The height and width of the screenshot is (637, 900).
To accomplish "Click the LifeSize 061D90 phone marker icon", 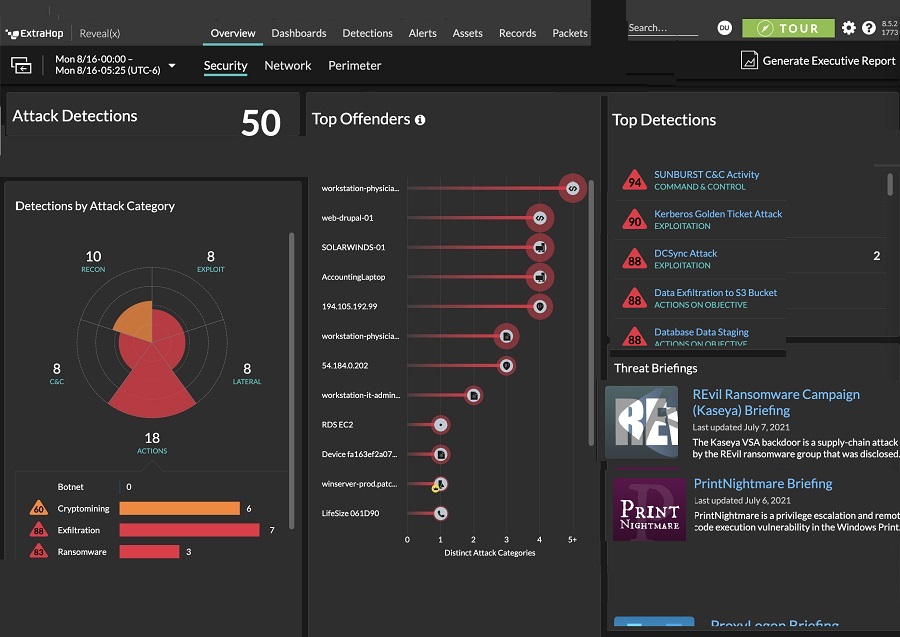I will [x=440, y=514].
